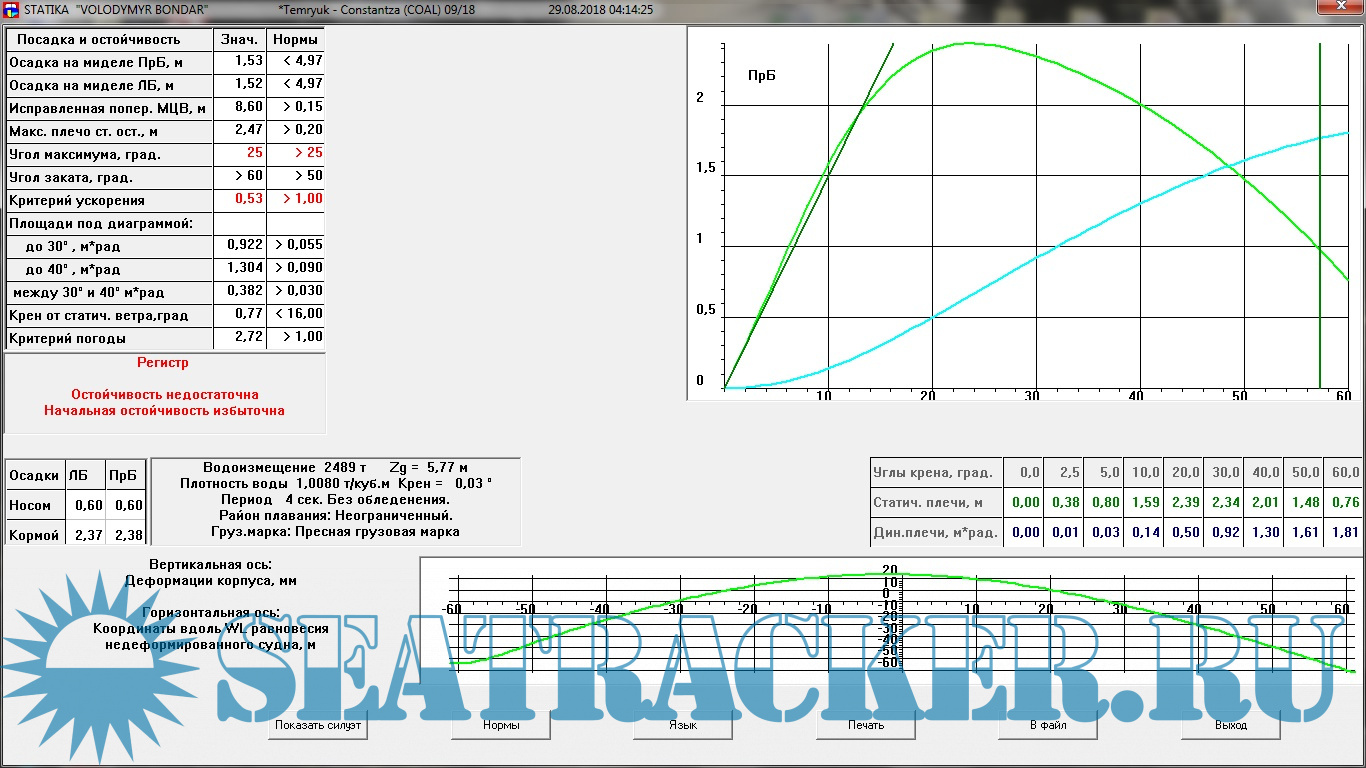Click the "Водоизмещение 2489 т" info line
The image size is (1366, 768).
285,467
